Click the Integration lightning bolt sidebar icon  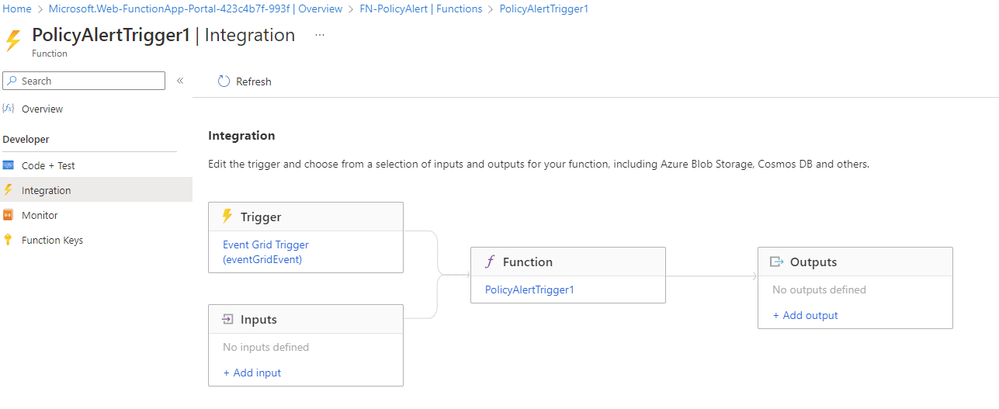(8, 190)
